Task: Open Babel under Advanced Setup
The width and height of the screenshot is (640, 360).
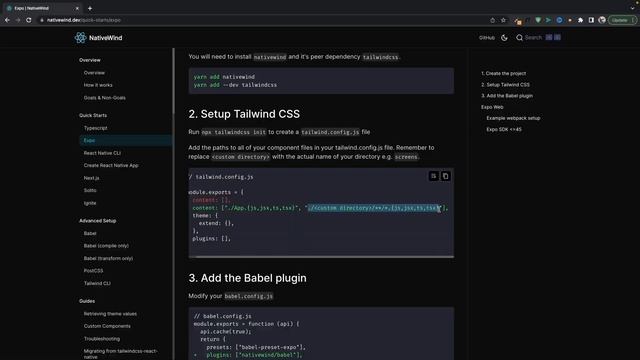Action: tap(90, 233)
